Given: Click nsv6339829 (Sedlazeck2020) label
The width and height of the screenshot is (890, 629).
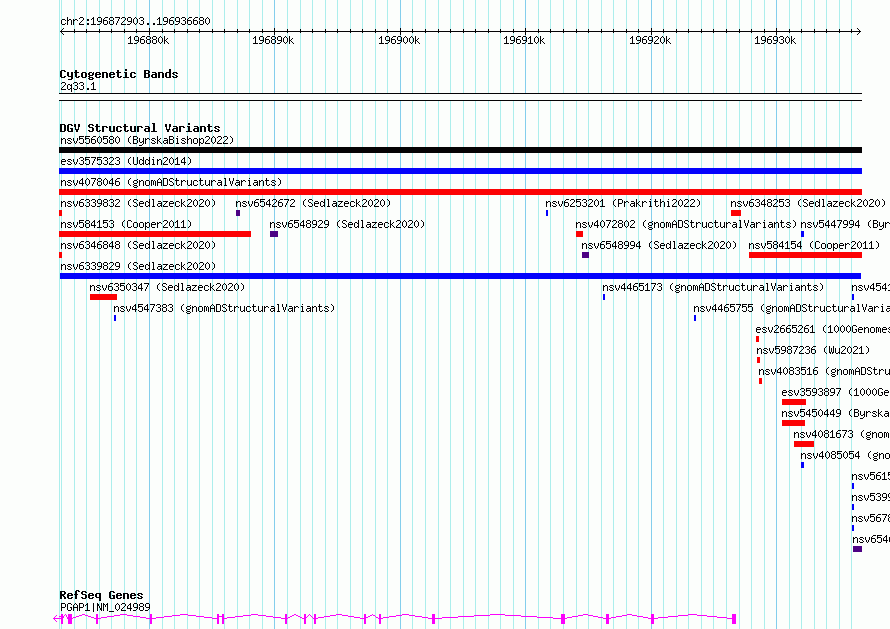Looking at the screenshot, I should (x=138, y=266).
